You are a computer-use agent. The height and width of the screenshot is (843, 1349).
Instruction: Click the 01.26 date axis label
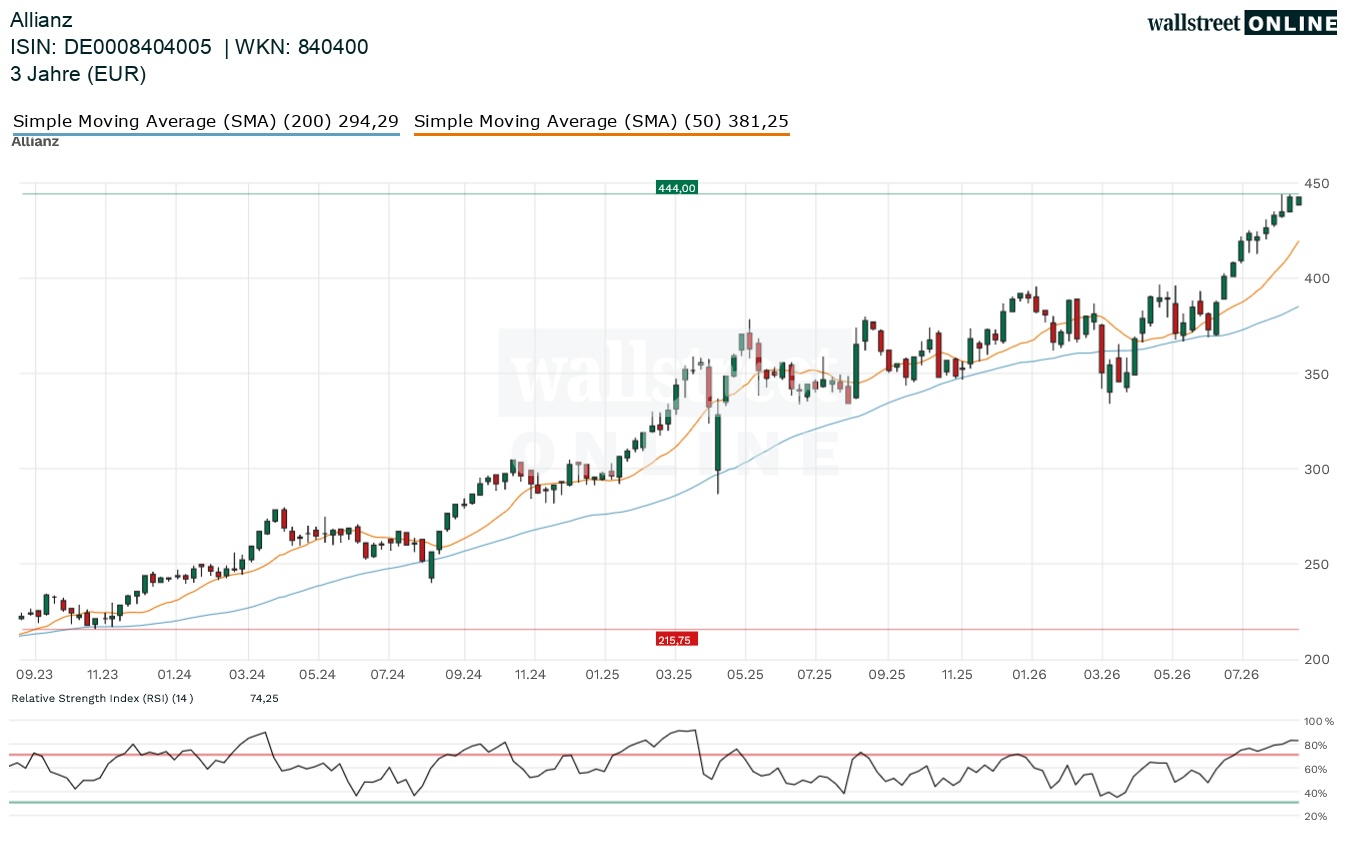click(1029, 675)
